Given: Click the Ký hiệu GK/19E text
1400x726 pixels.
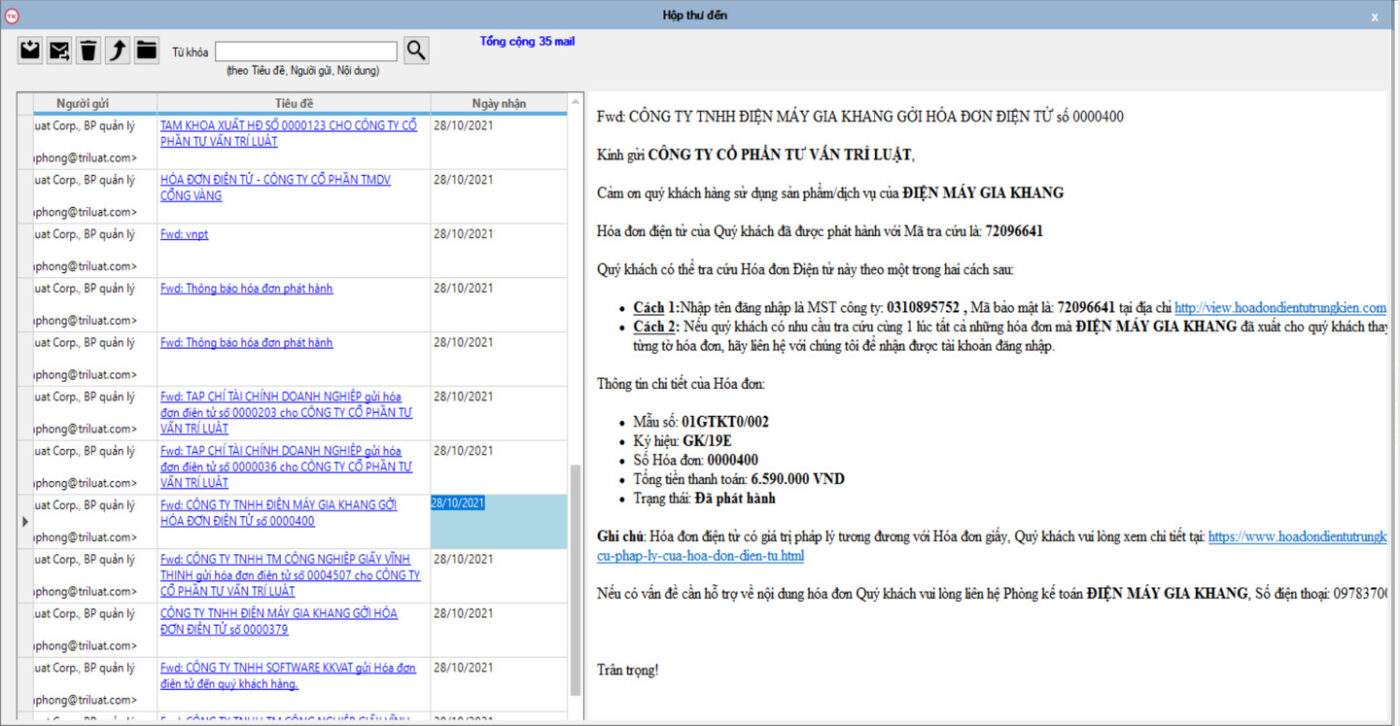Looking at the screenshot, I should click(x=683, y=441).
